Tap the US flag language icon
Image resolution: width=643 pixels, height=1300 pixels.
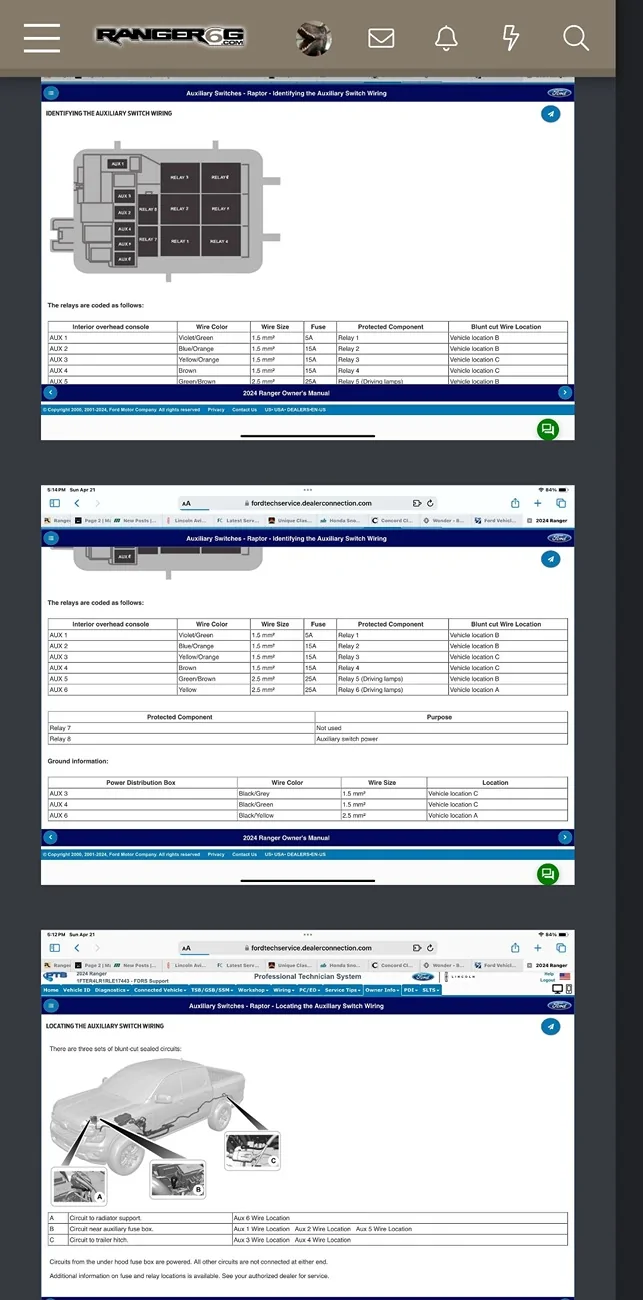(565, 976)
